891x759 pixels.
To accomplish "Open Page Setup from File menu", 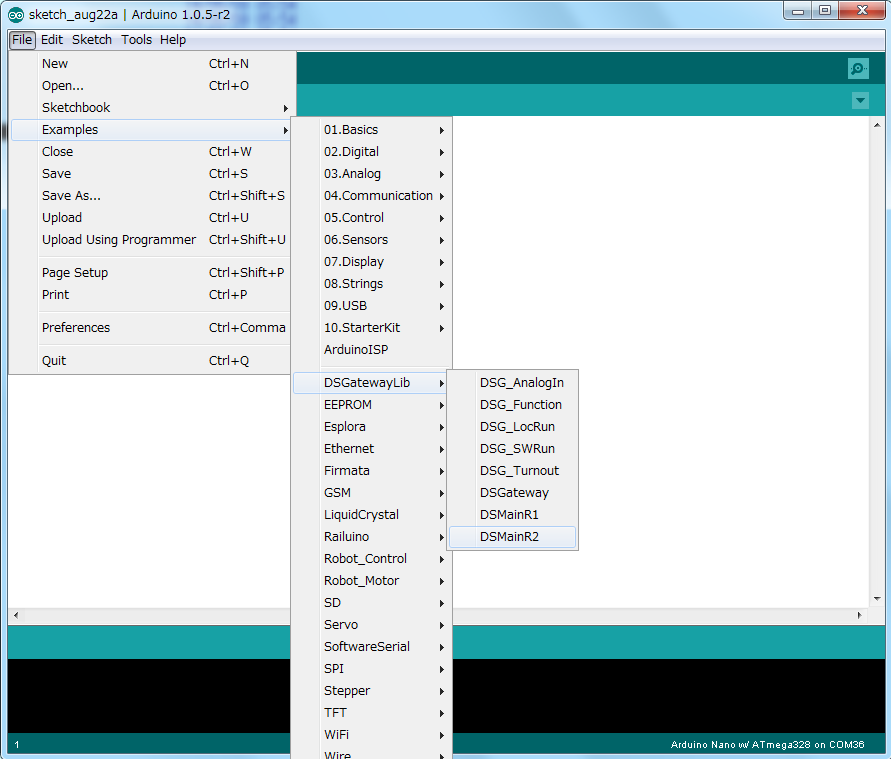I will tap(152, 273).
